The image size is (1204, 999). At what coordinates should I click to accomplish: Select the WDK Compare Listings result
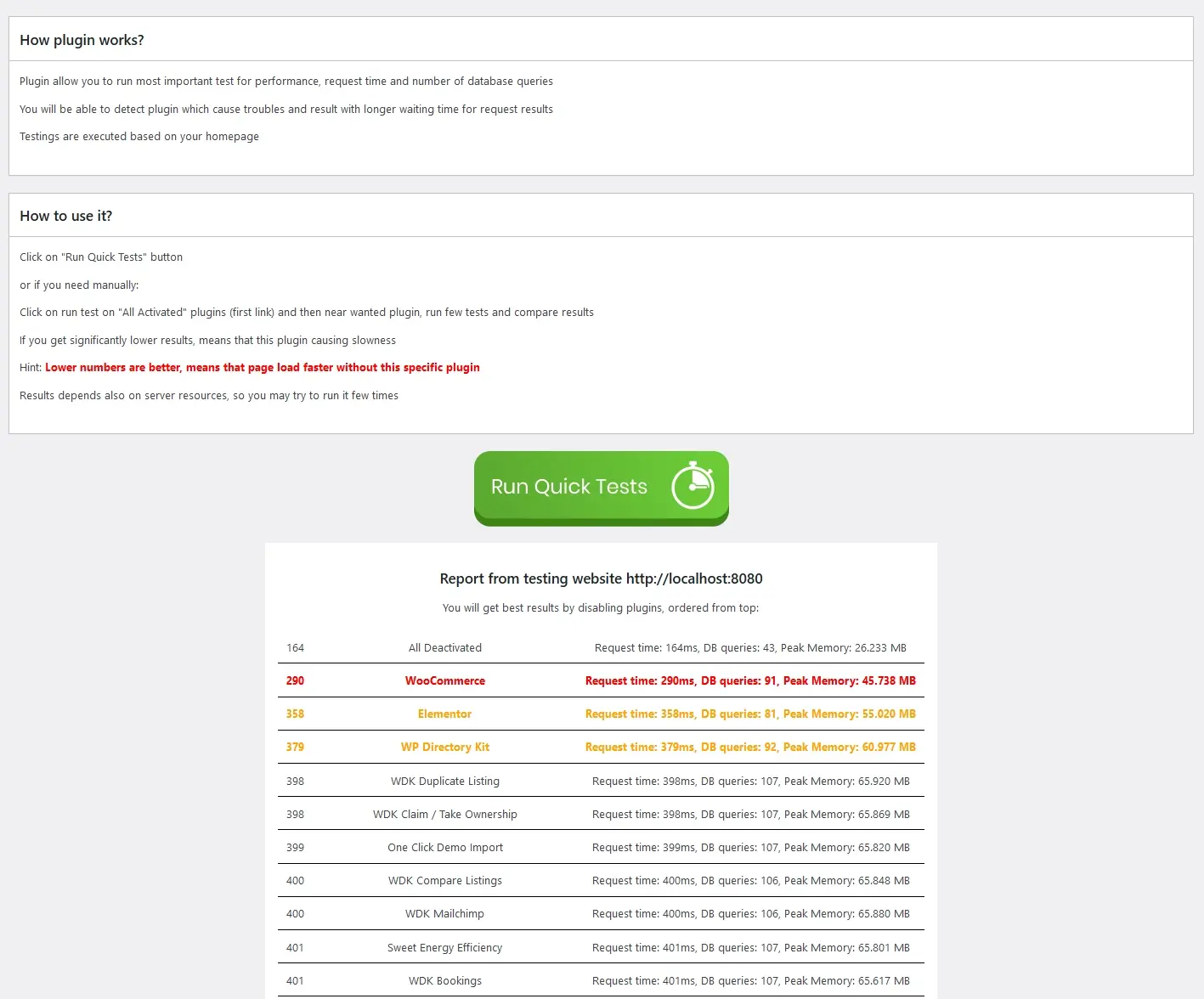point(445,880)
